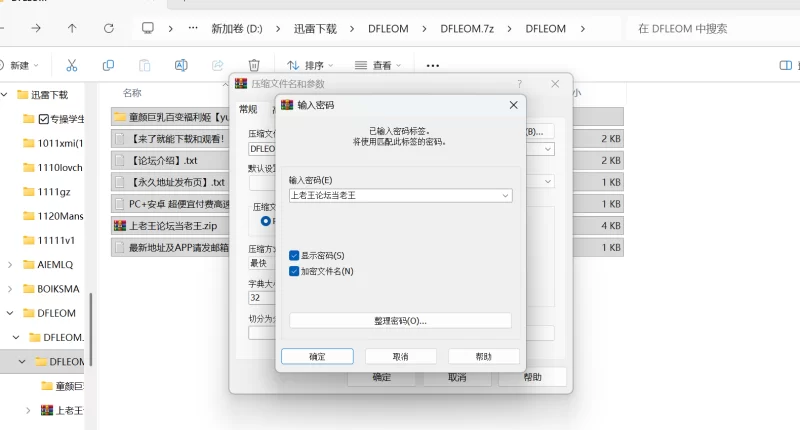The image size is (800, 430).
Task: Close the 输入密码 dialog with X
Action: coord(513,105)
